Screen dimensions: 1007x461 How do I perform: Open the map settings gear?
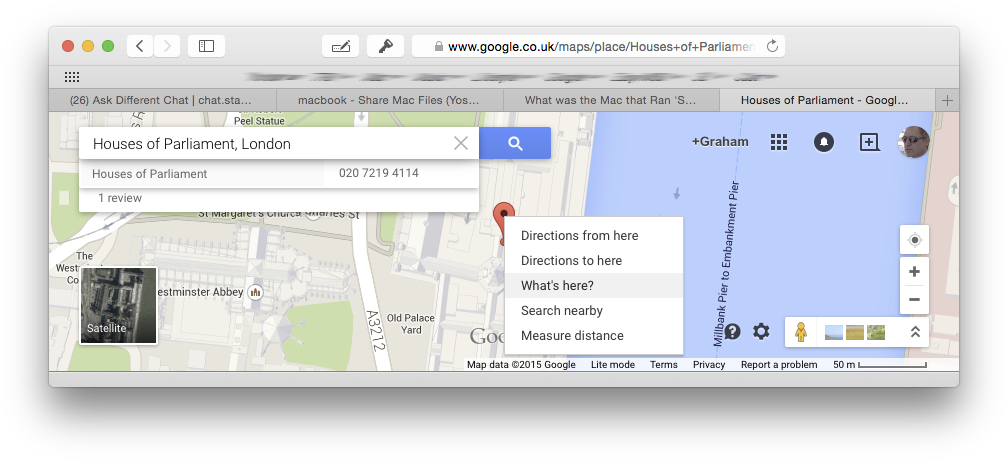pos(761,332)
